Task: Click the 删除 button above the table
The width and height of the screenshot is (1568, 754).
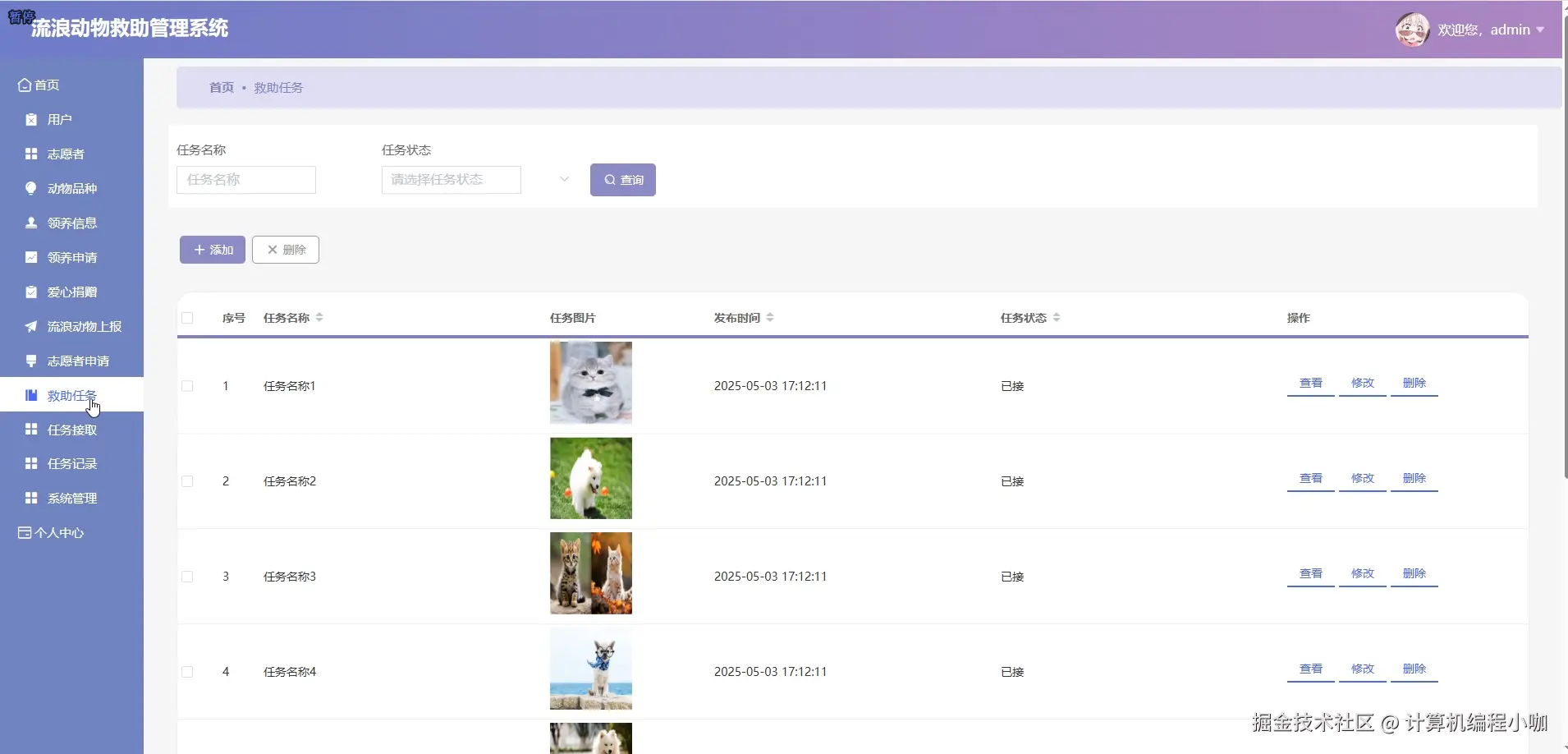Action: point(286,250)
